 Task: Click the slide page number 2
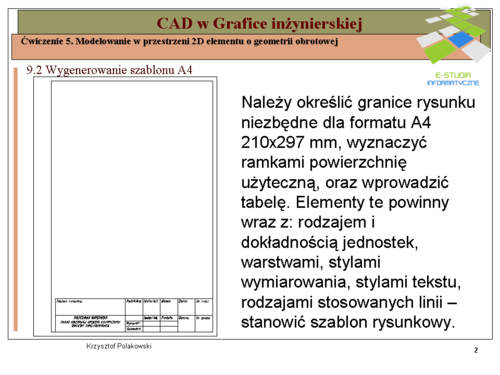tap(476, 350)
